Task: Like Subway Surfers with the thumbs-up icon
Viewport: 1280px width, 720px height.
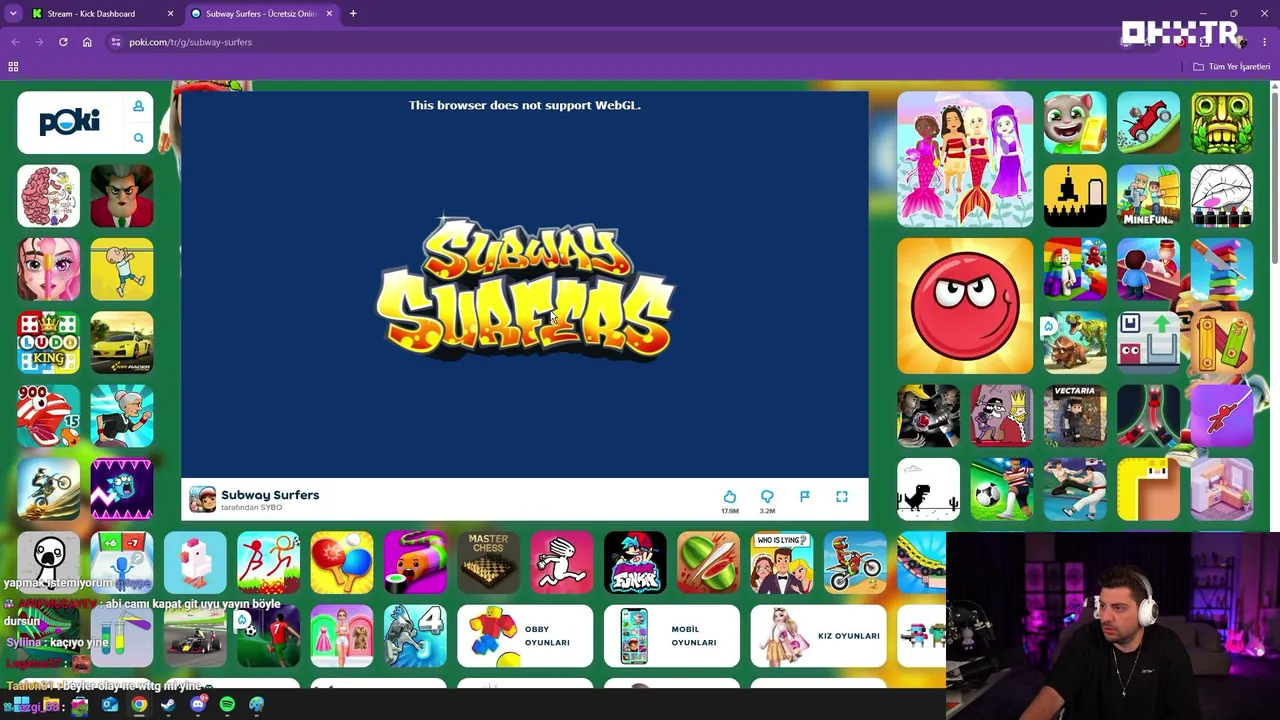Action: point(730,497)
